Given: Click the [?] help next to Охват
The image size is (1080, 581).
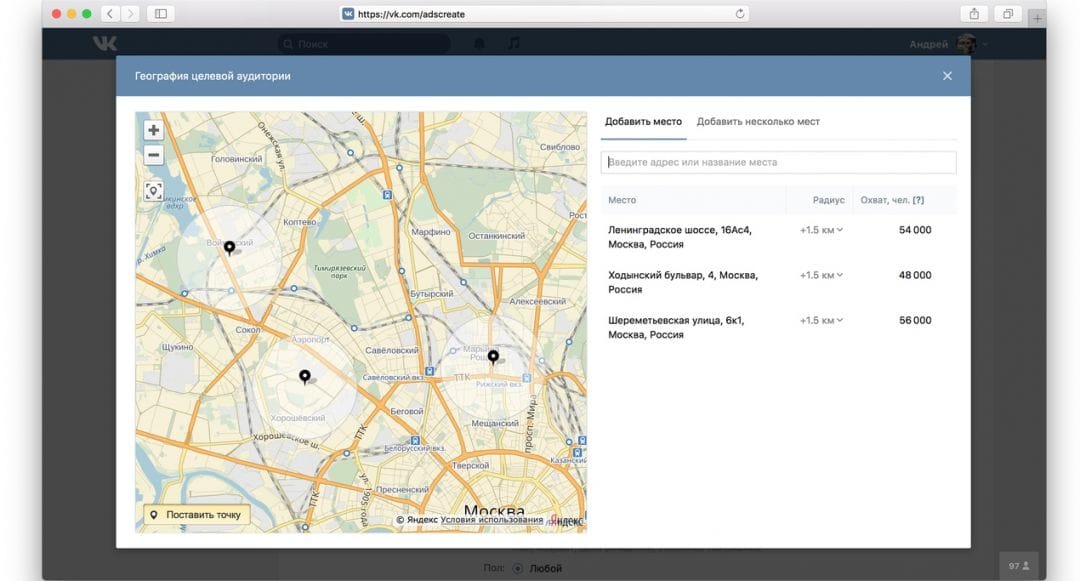Looking at the screenshot, I should tap(918, 200).
